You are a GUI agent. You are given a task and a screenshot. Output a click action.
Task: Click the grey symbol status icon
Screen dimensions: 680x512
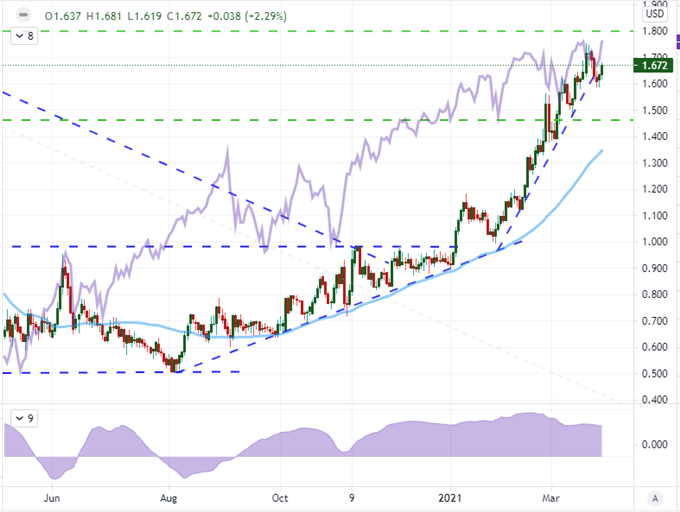(23, 16)
